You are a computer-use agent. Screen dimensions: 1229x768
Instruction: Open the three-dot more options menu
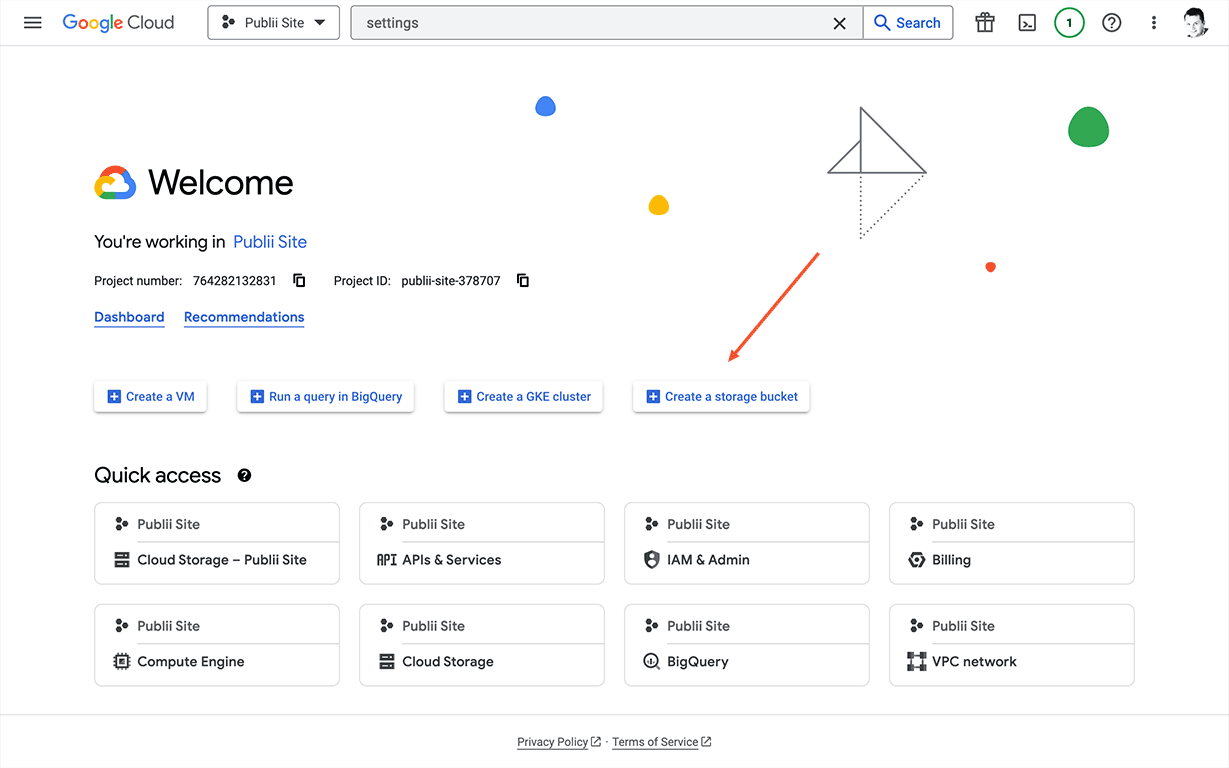pos(1154,22)
